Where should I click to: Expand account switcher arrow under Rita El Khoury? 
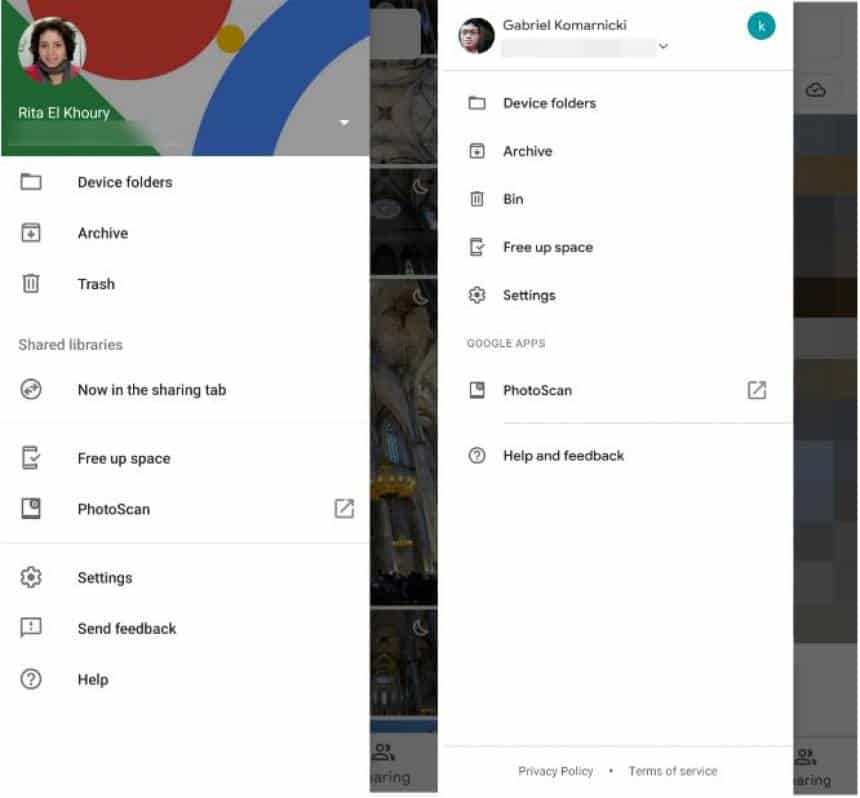point(344,122)
